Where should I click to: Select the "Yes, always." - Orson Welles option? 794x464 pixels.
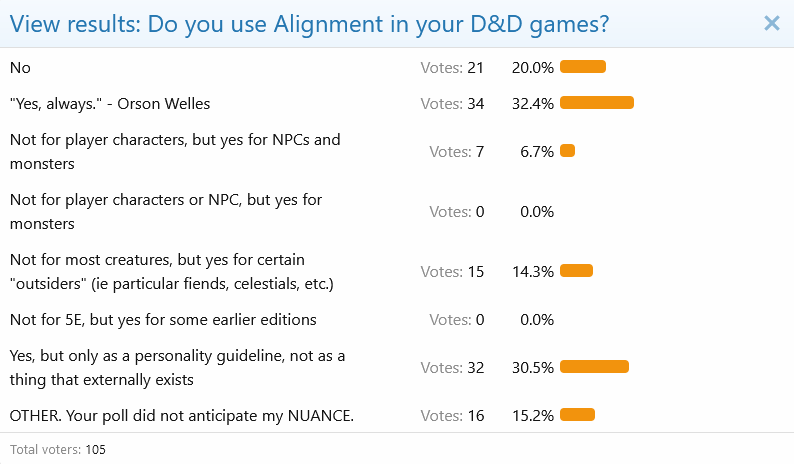110,103
